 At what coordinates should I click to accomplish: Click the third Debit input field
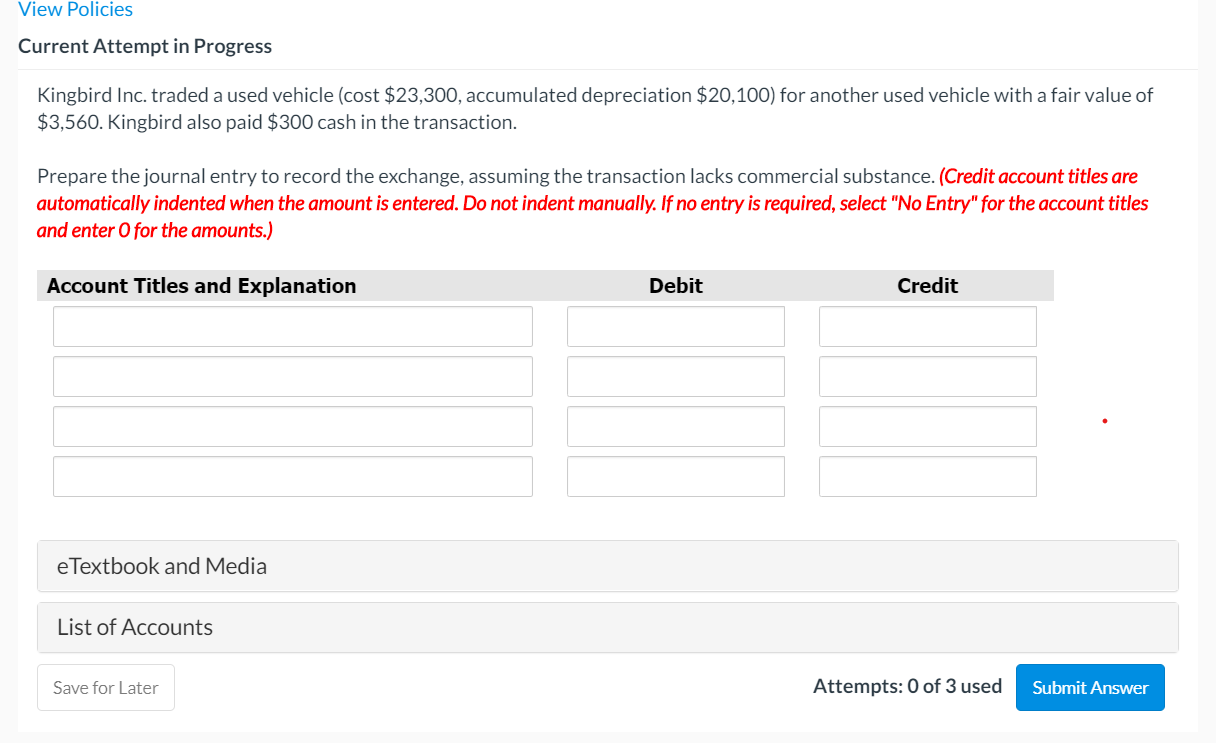tap(675, 426)
